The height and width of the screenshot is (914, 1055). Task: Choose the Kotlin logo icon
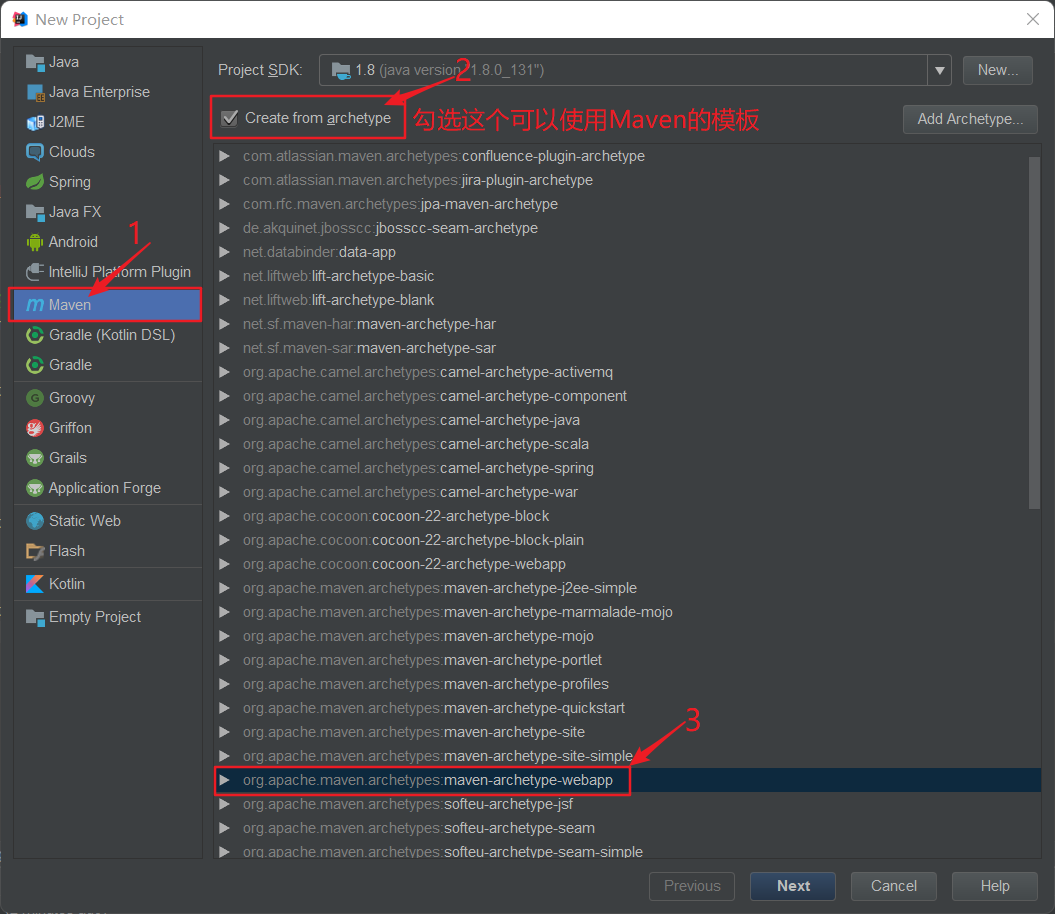tap(35, 584)
